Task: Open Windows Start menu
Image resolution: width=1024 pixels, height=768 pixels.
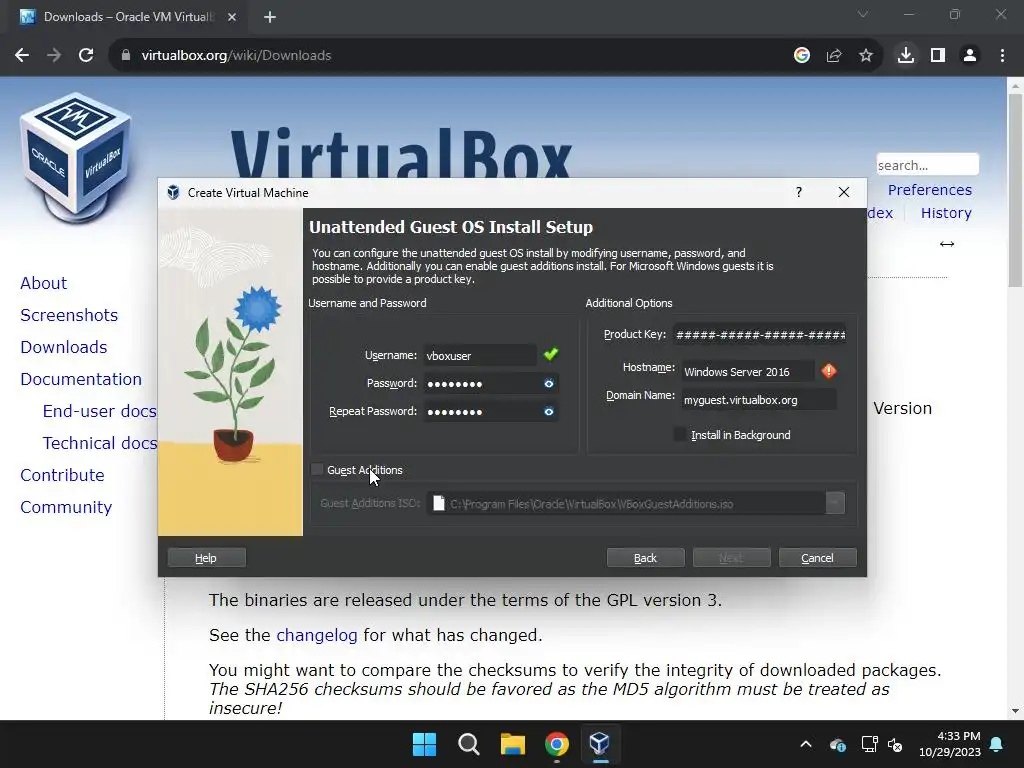Action: click(x=424, y=744)
